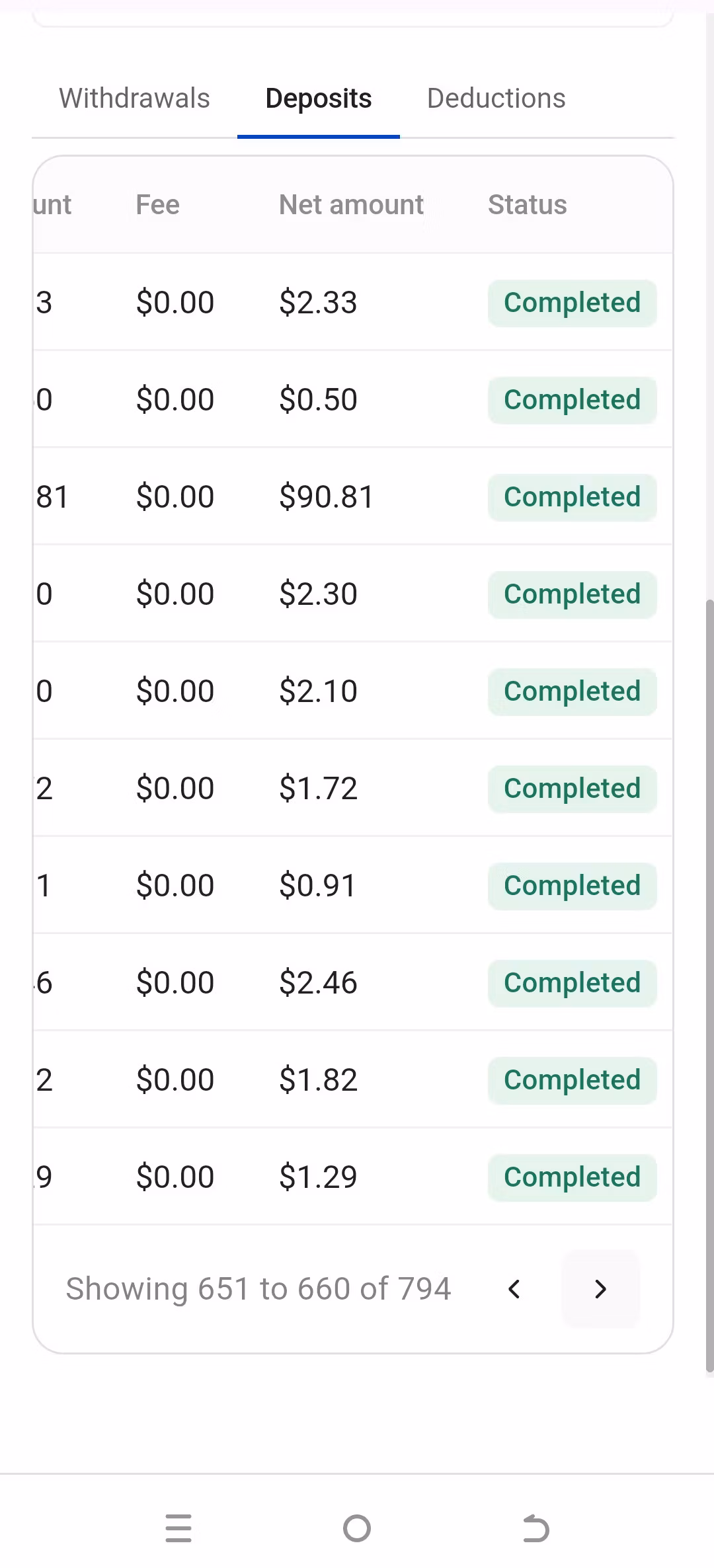This screenshot has height=1568, width=714.
Task: Click Completed status for $90.81 deposit
Action: 572,497
